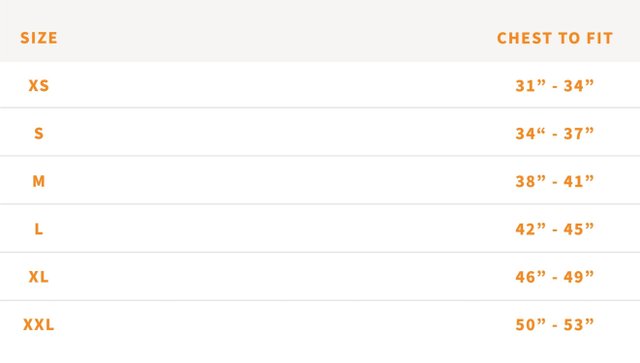This screenshot has height=363, width=640.
Task: Click the 50" - 53" chest measurement
Action: pyautogui.click(x=555, y=325)
